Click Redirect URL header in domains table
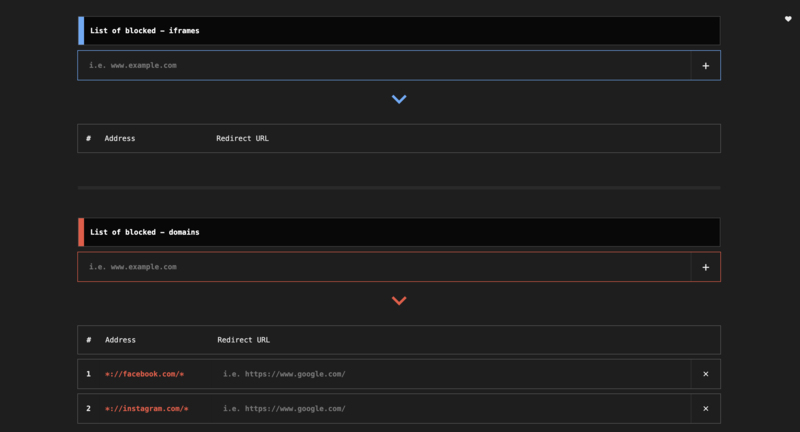This screenshot has width=800, height=432. 243,340
